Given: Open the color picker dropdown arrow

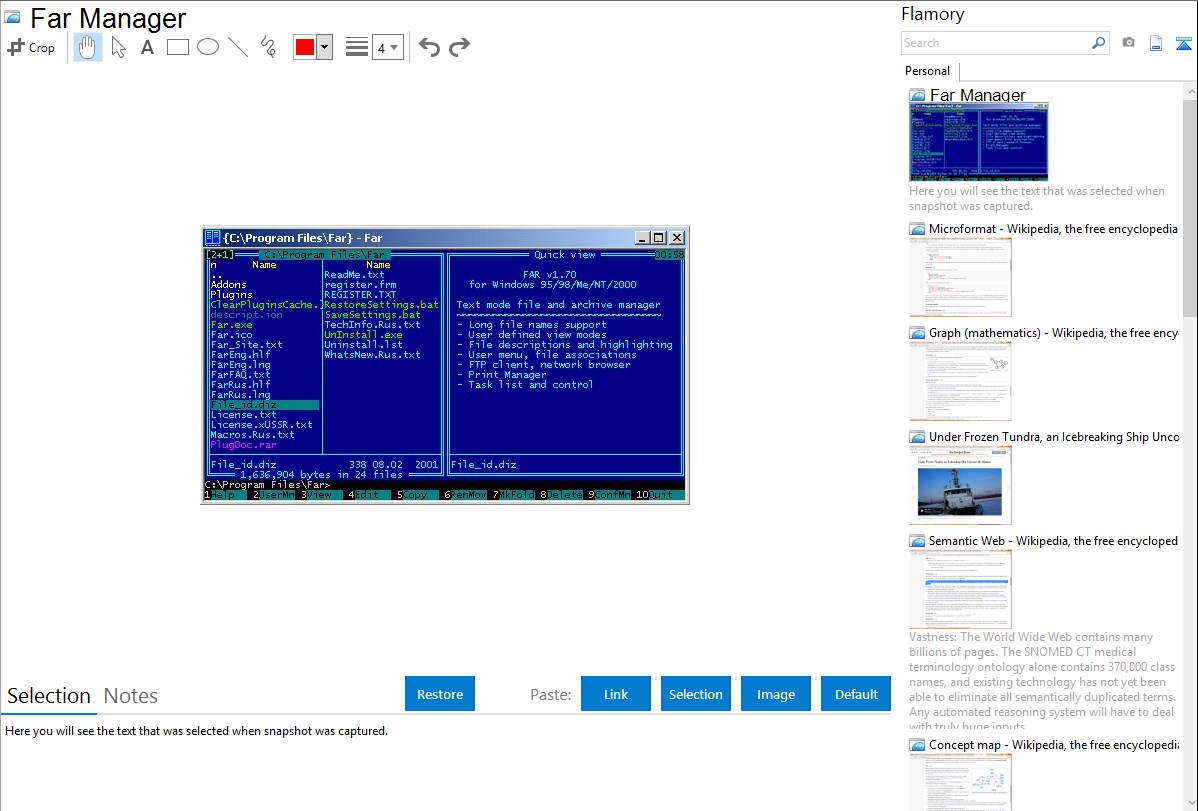Looking at the screenshot, I should point(325,47).
